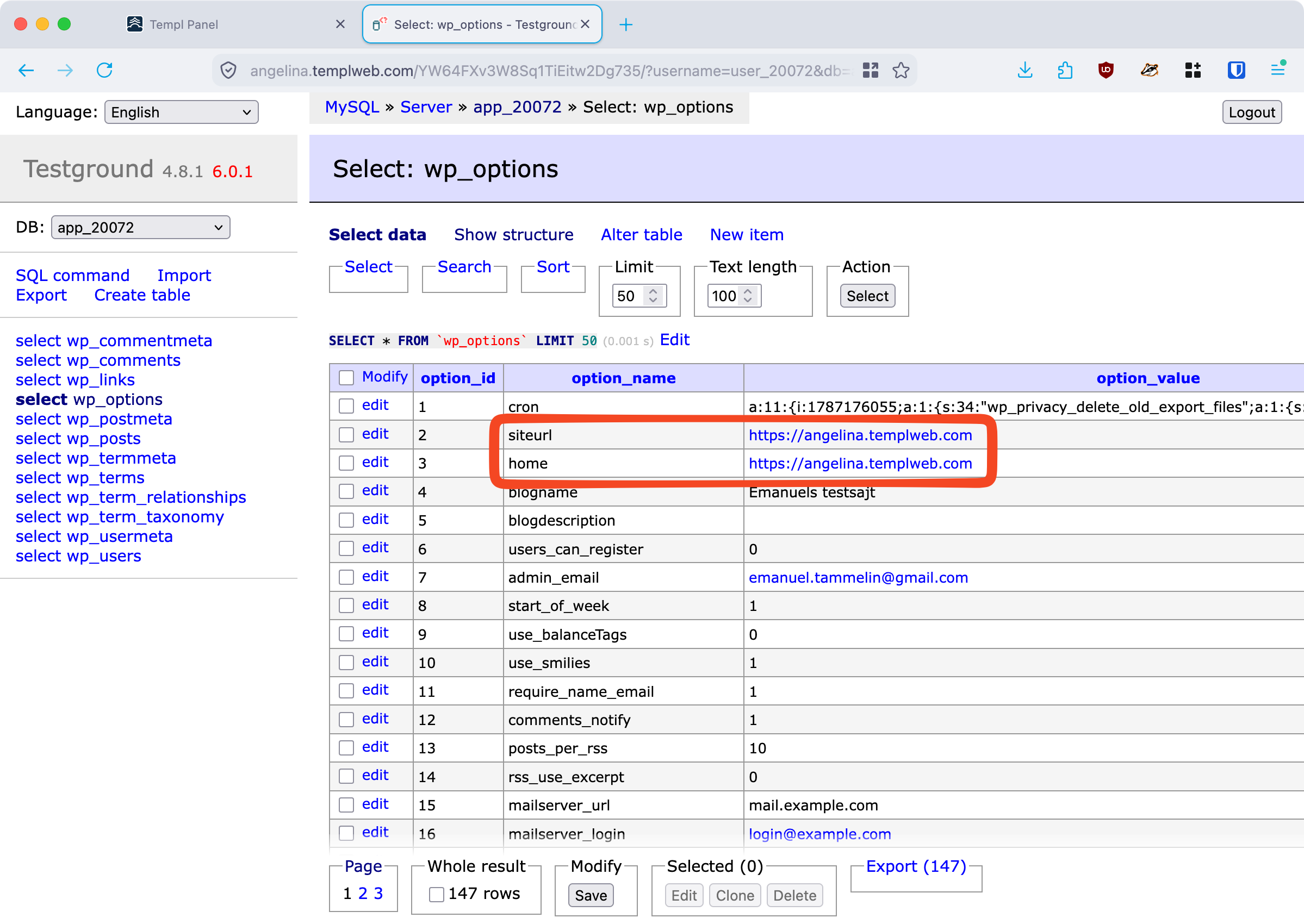Image resolution: width=1304 pixels, height=924 pixels.
Task: Go to results page 3
Action: 378,894
